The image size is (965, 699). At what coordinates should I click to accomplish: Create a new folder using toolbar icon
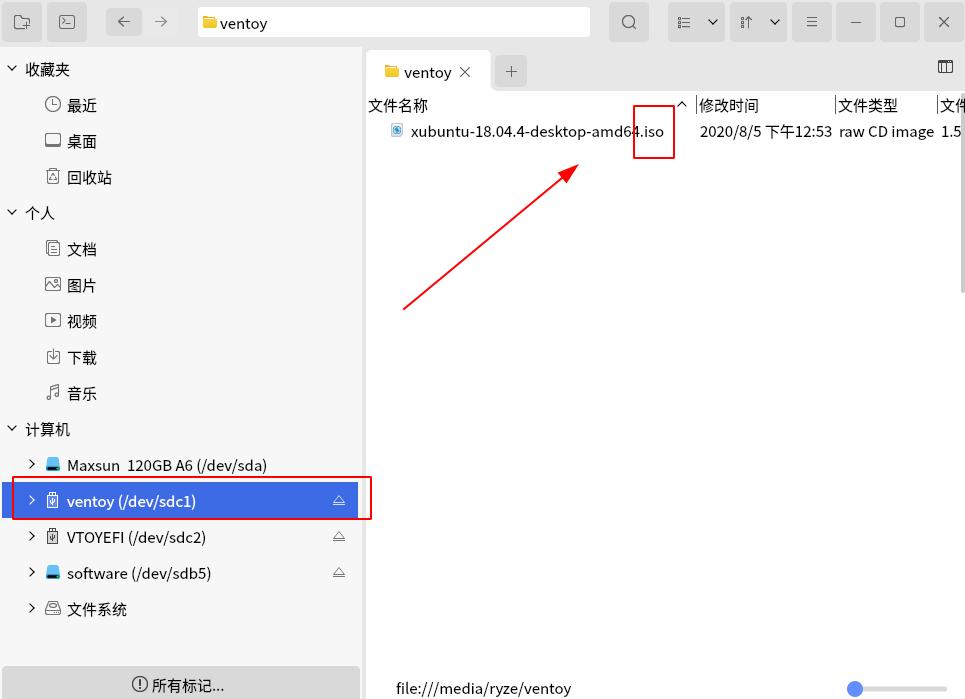(21, 21)
